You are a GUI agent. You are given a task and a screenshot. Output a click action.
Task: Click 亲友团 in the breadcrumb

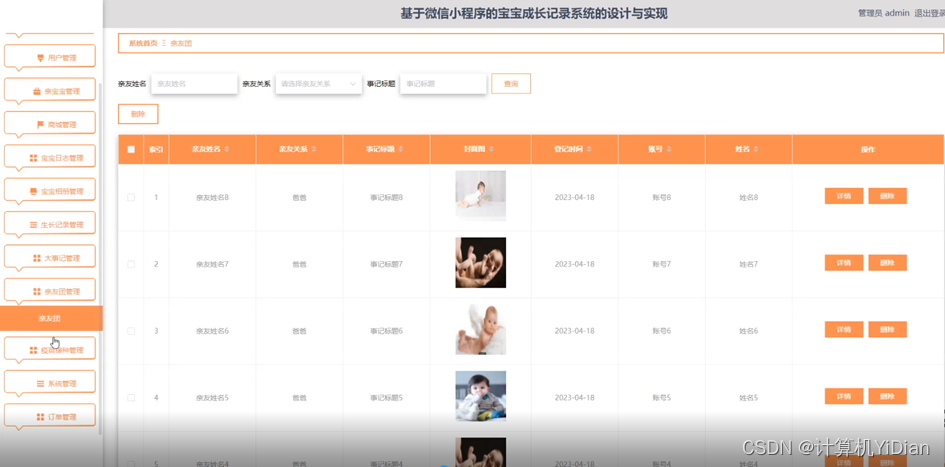tap(181, 43)
